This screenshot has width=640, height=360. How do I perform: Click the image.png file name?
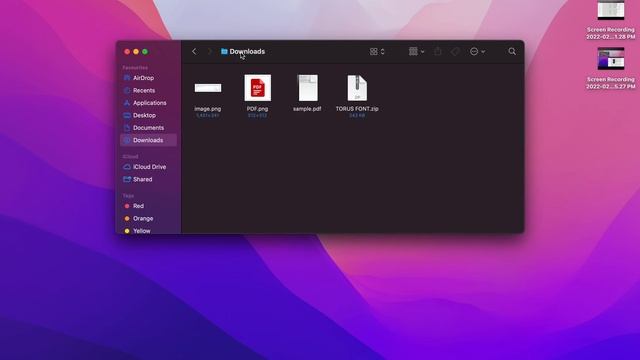[x=208, y=109]
